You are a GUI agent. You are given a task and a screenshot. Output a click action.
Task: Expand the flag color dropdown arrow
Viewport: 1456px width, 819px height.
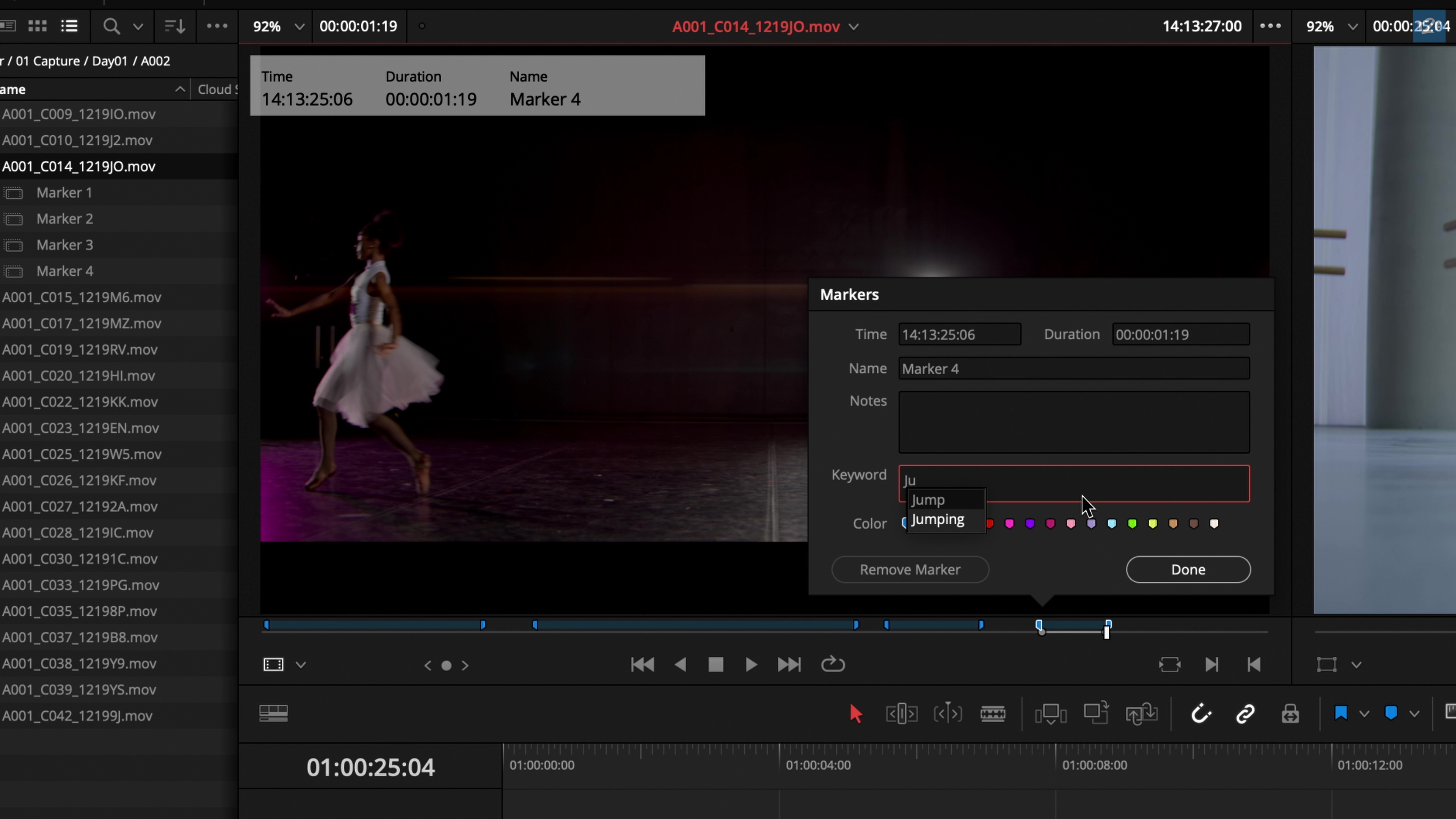(1364, 714)
